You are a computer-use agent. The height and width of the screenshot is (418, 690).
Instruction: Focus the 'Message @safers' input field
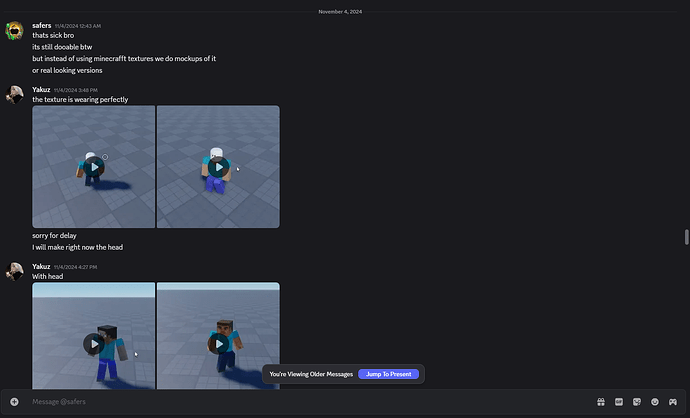308,402
